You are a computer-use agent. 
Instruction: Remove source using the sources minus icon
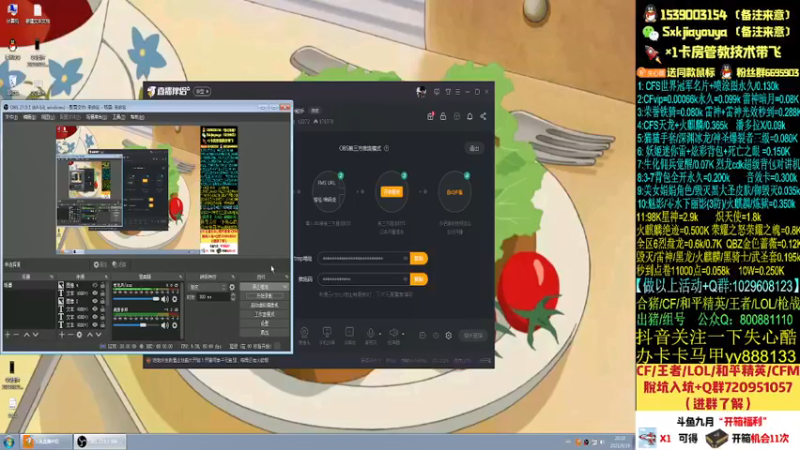[x=70, y=335]
